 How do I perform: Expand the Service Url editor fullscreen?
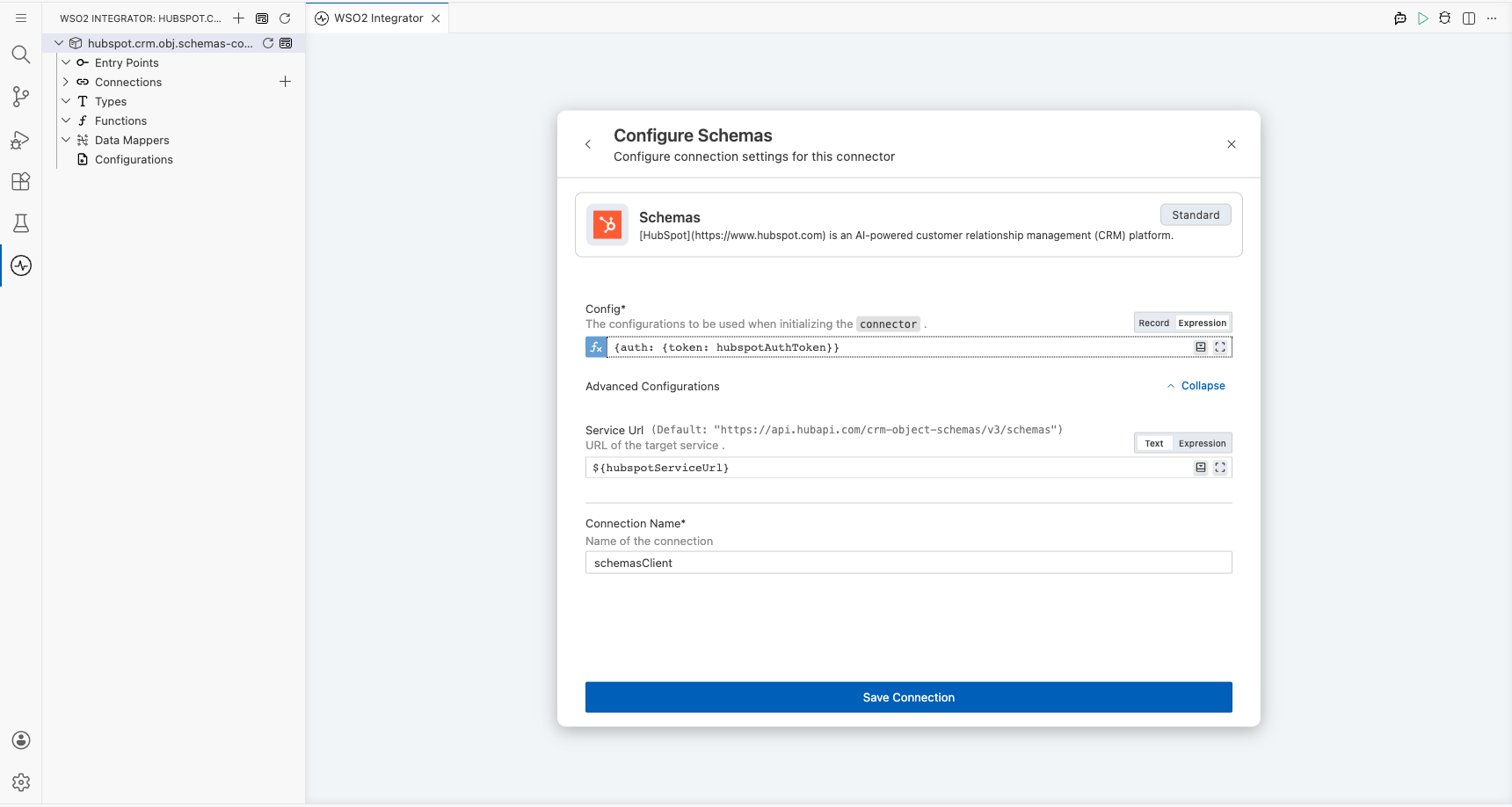click(1220, 468)
